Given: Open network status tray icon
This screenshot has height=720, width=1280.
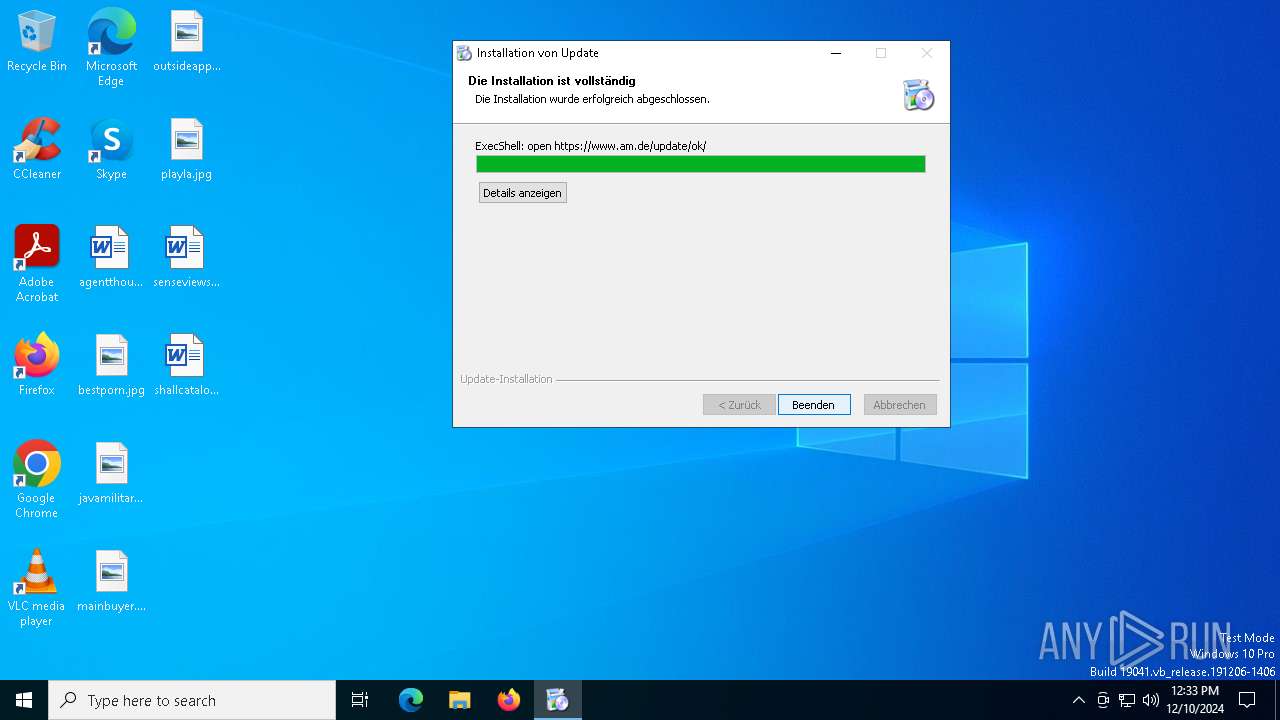Looking at the screenshot, I should tap(1127, 700).
